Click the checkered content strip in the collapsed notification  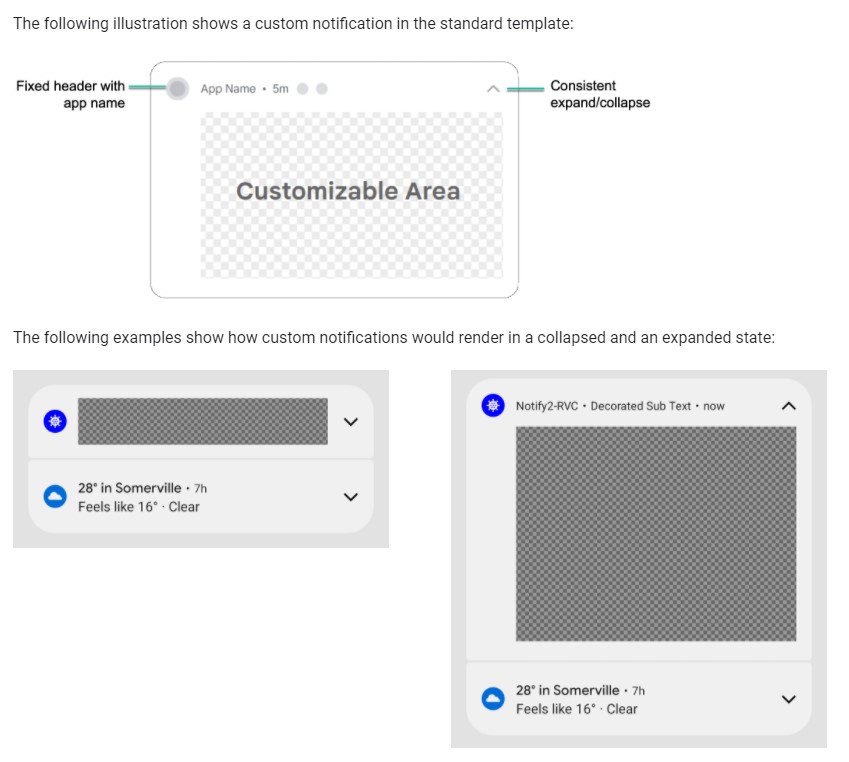click(202, 422)
